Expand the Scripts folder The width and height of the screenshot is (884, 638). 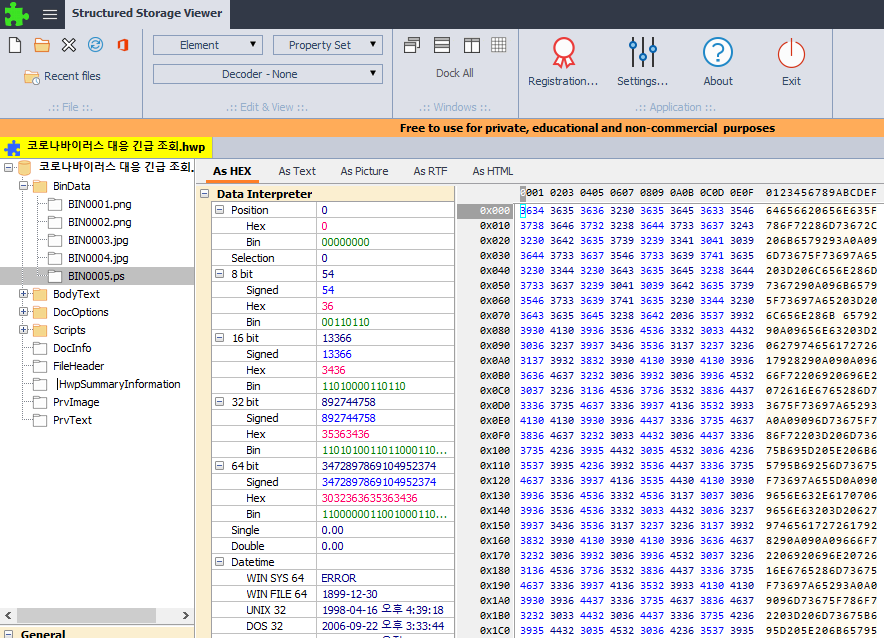[23, 330]
